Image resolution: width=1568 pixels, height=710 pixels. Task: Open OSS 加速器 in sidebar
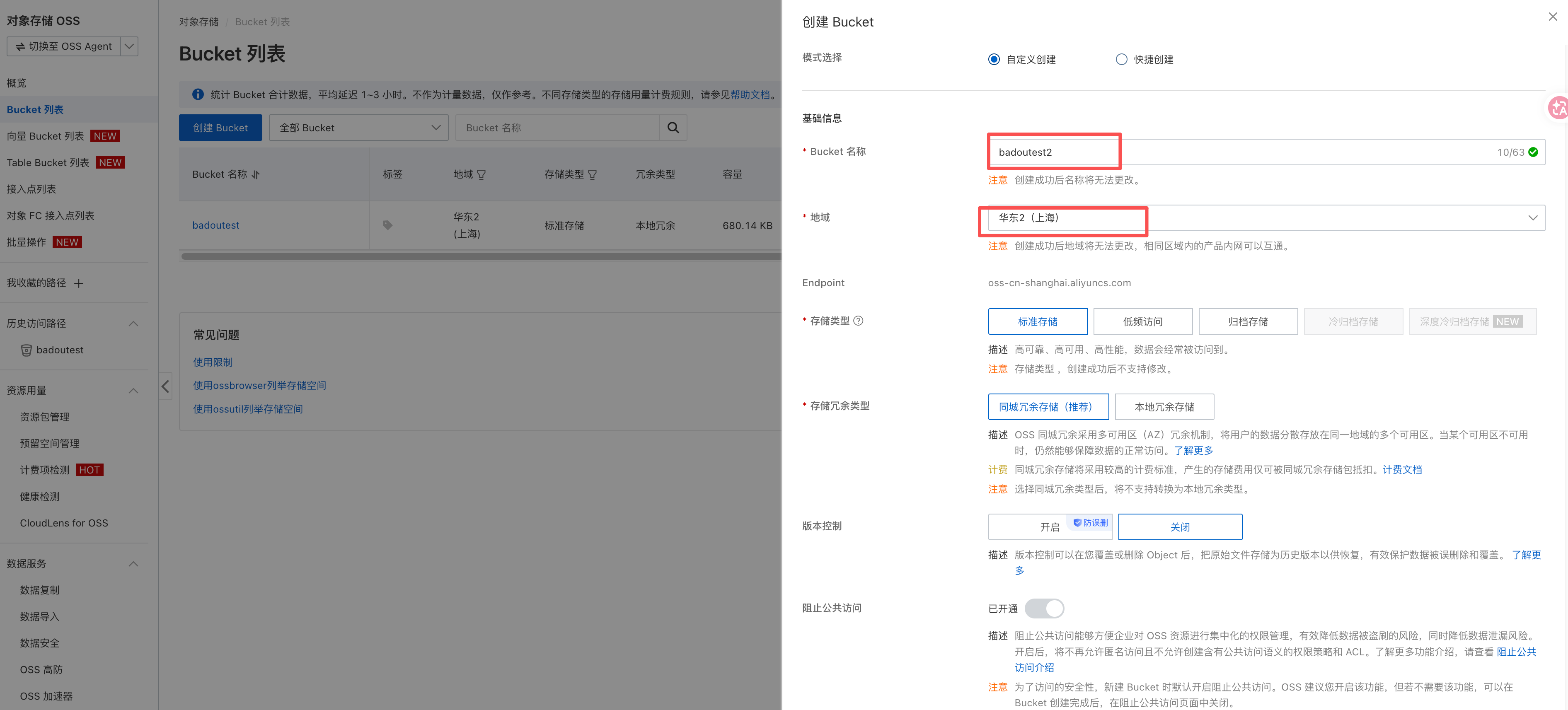[x=46, y=696]
